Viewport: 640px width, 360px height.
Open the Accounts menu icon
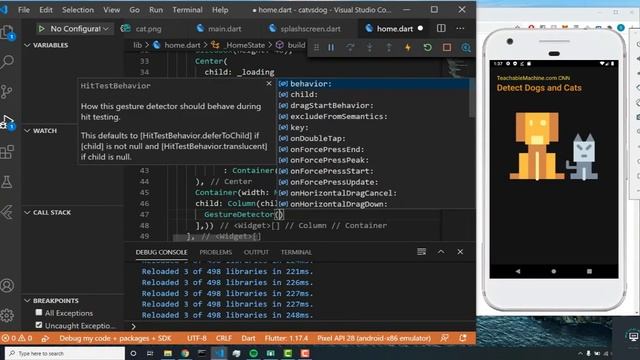pyautogui.click(x=7, y=285)
